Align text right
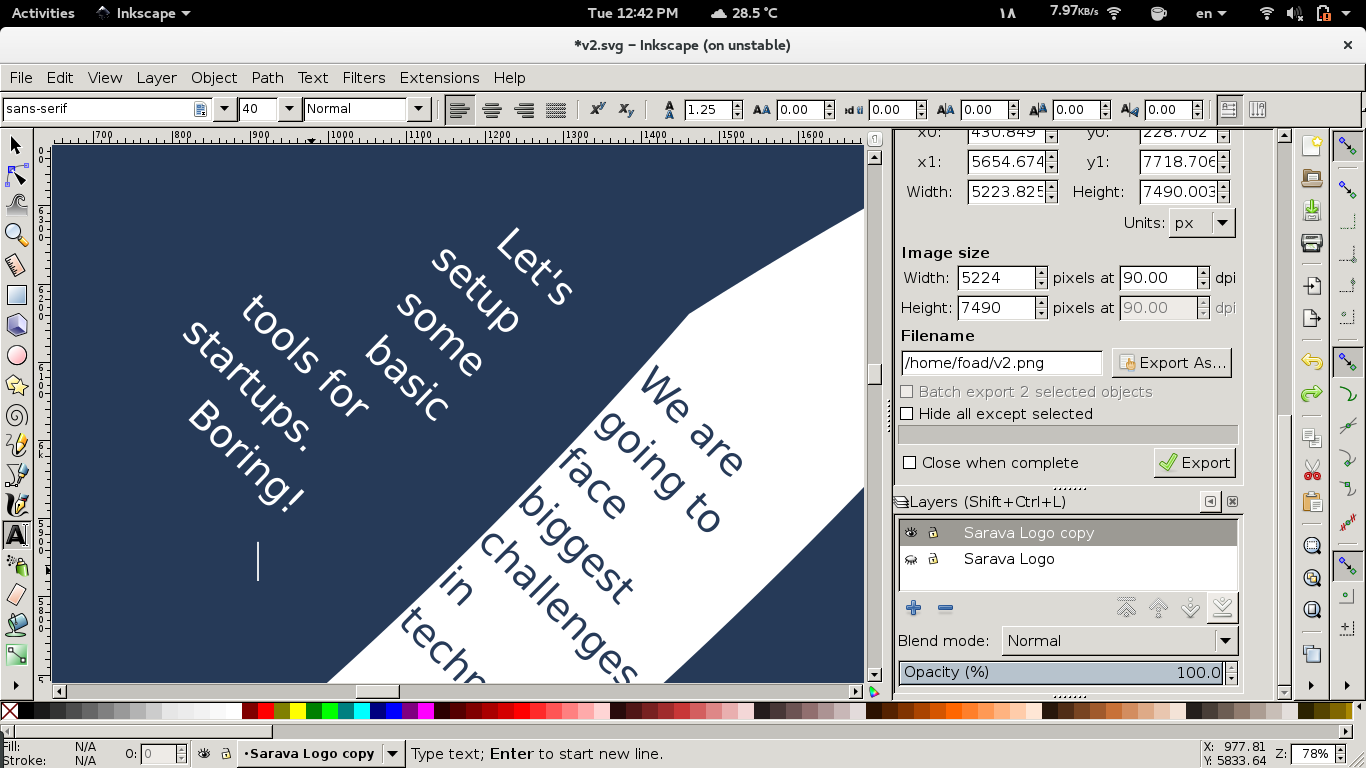The image size is (1366, 768). click(523, 110)
